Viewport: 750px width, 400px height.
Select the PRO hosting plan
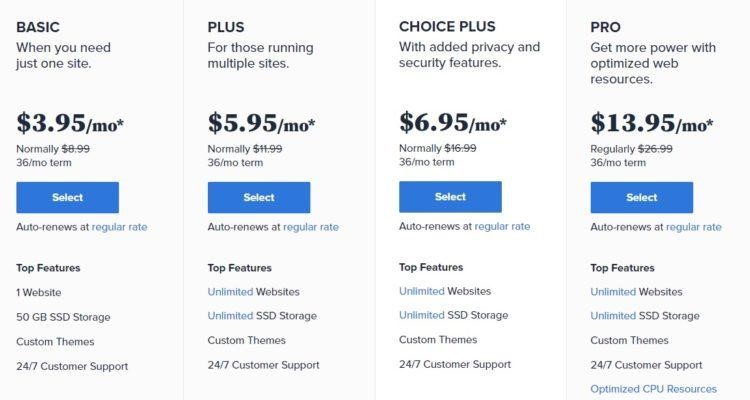tap(641, 197)
